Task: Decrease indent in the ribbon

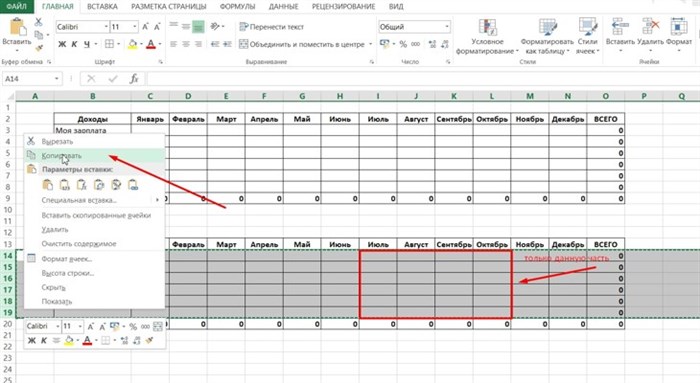Action: 215,44
